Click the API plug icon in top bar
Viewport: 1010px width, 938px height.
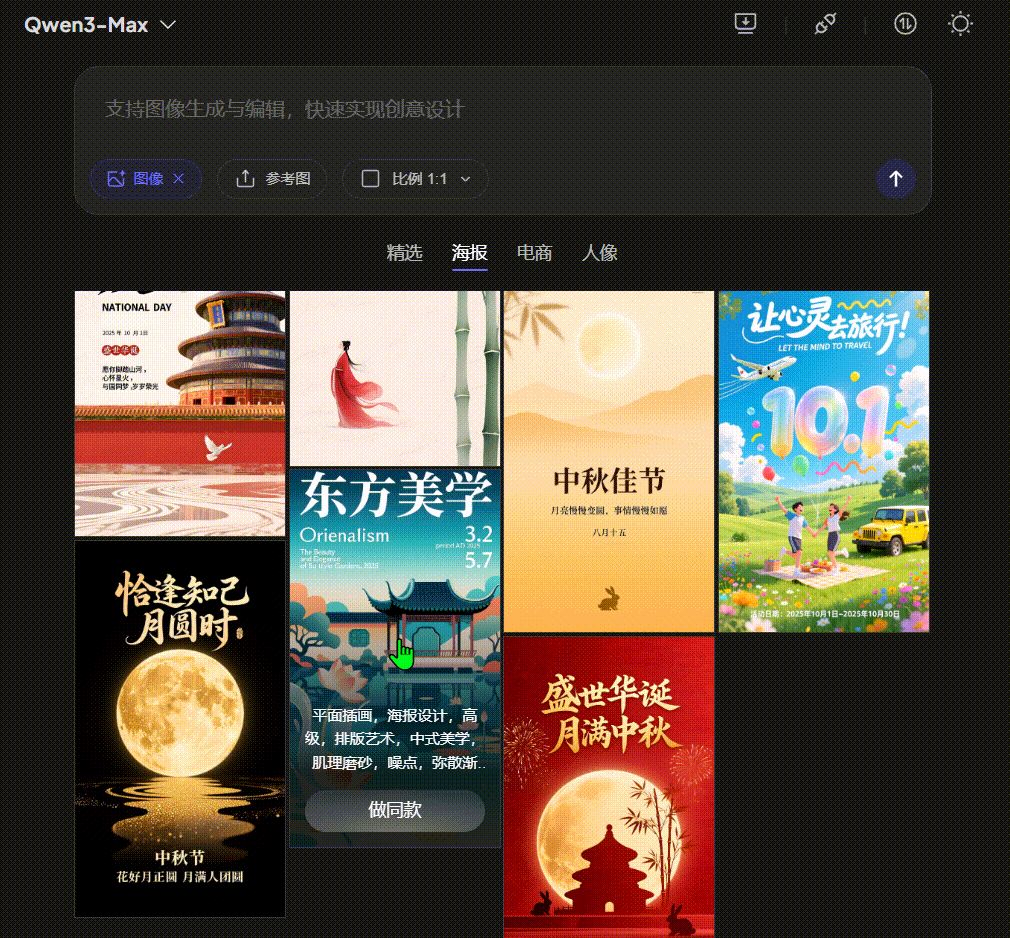point(825,23)
